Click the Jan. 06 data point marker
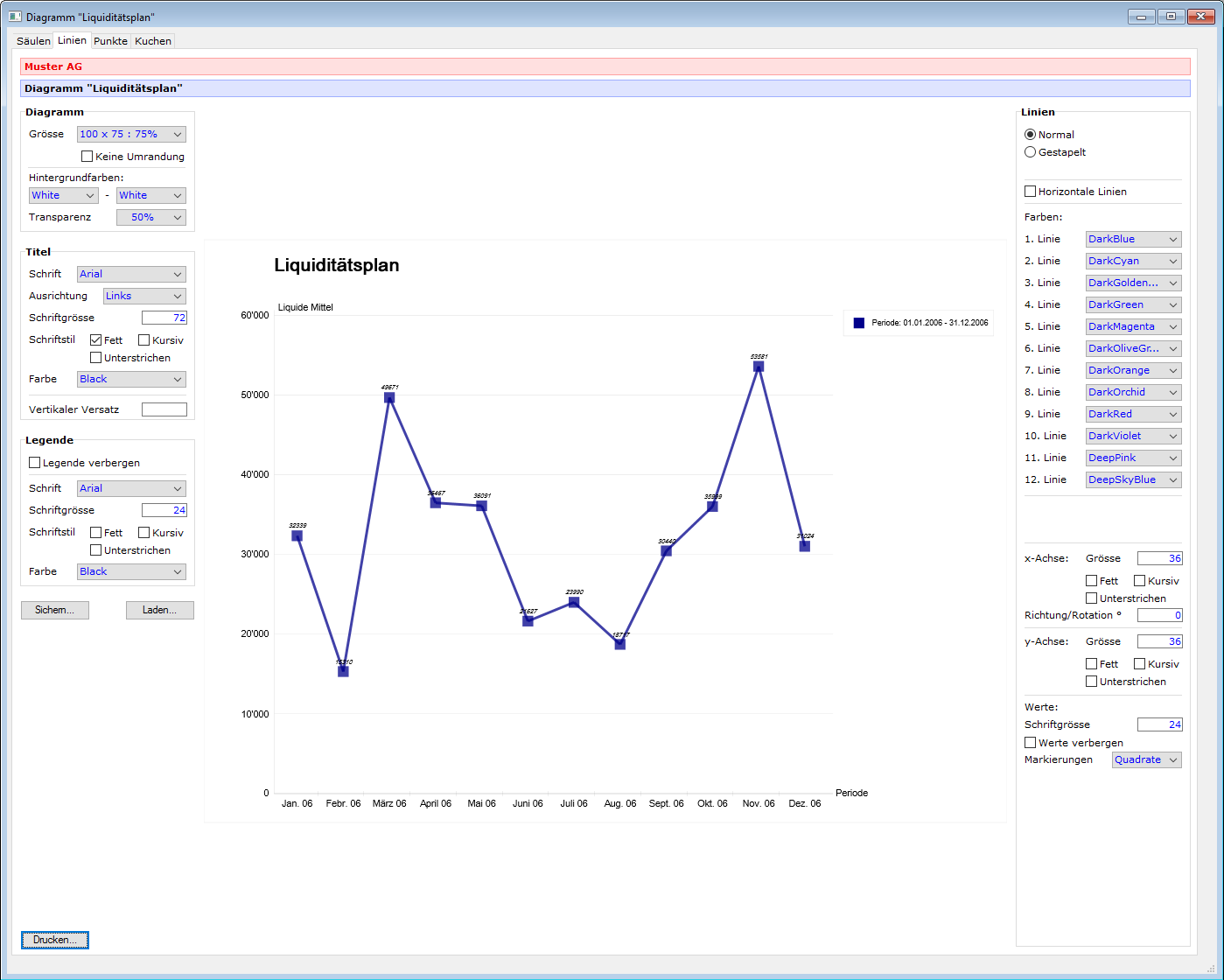The height and width of the screenshot is (980, 1224). [x=297, y=535]
